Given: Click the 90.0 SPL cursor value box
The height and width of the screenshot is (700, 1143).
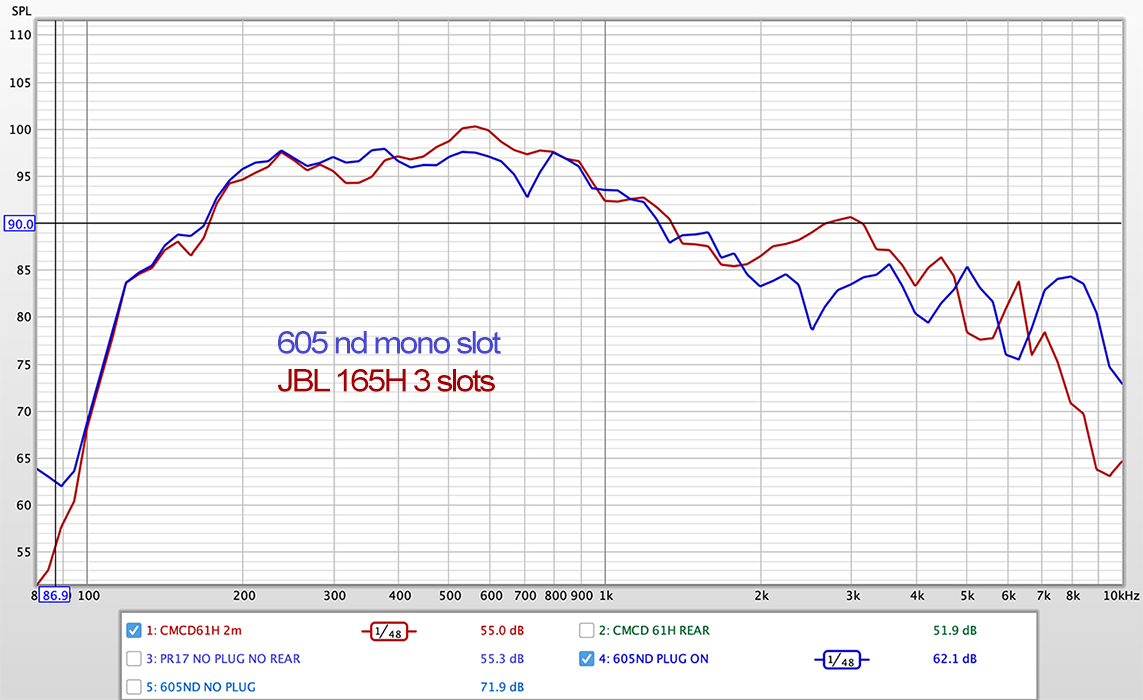Looking at the screenshot, I should pos(20,224).
